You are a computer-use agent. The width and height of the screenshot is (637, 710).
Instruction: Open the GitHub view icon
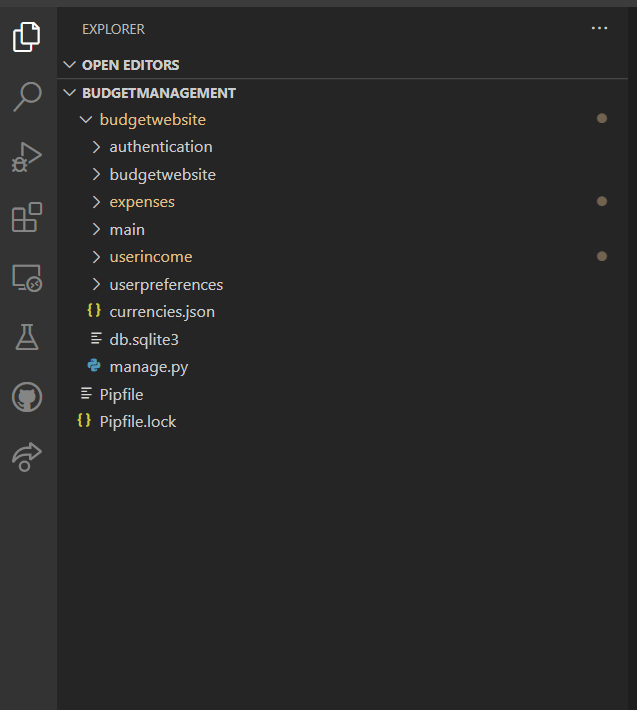click(27, 397)
